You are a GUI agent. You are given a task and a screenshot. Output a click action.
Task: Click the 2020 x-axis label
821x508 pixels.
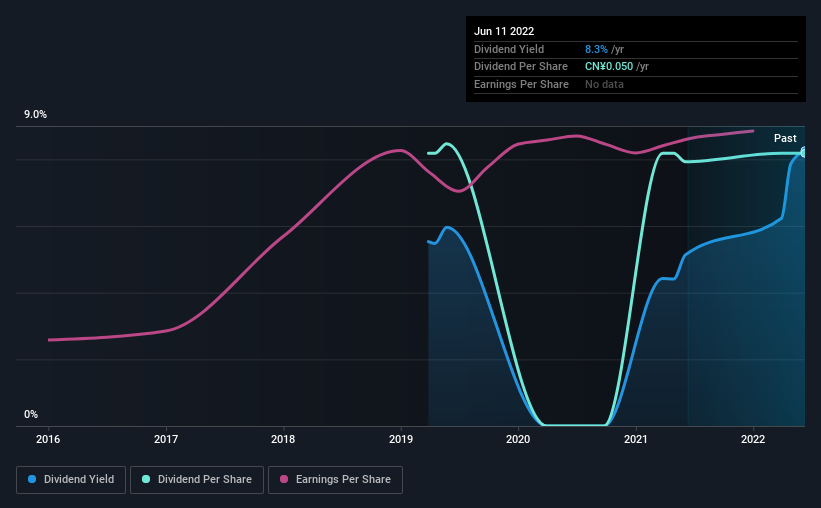tap(518, 439)
